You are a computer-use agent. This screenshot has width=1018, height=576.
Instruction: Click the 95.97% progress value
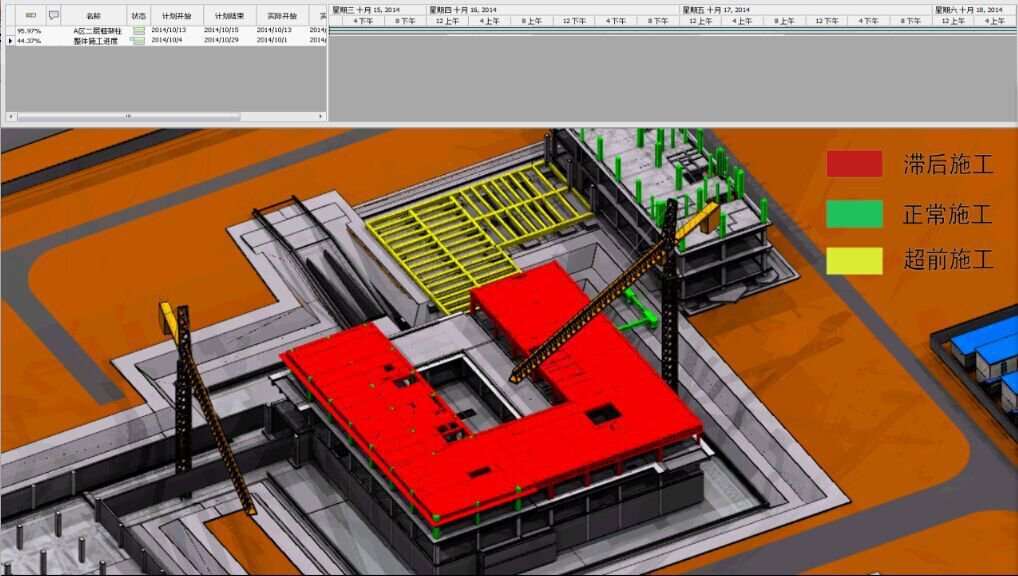29,31
